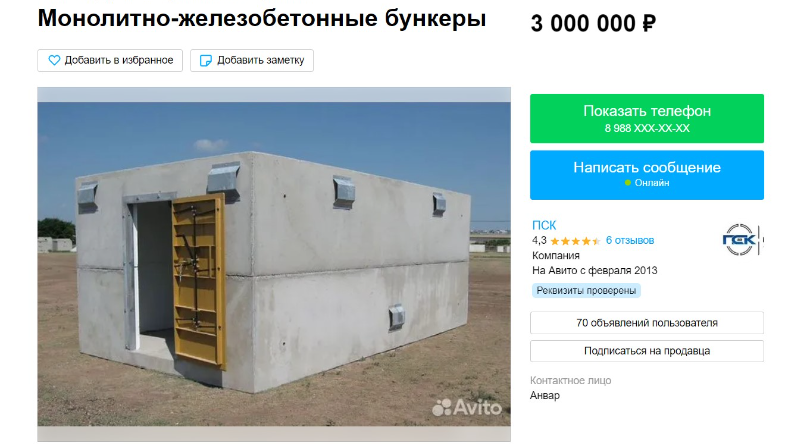Open the bunker photo in gallery
This screenshot has height=444, width=790.
click(274, 265)
